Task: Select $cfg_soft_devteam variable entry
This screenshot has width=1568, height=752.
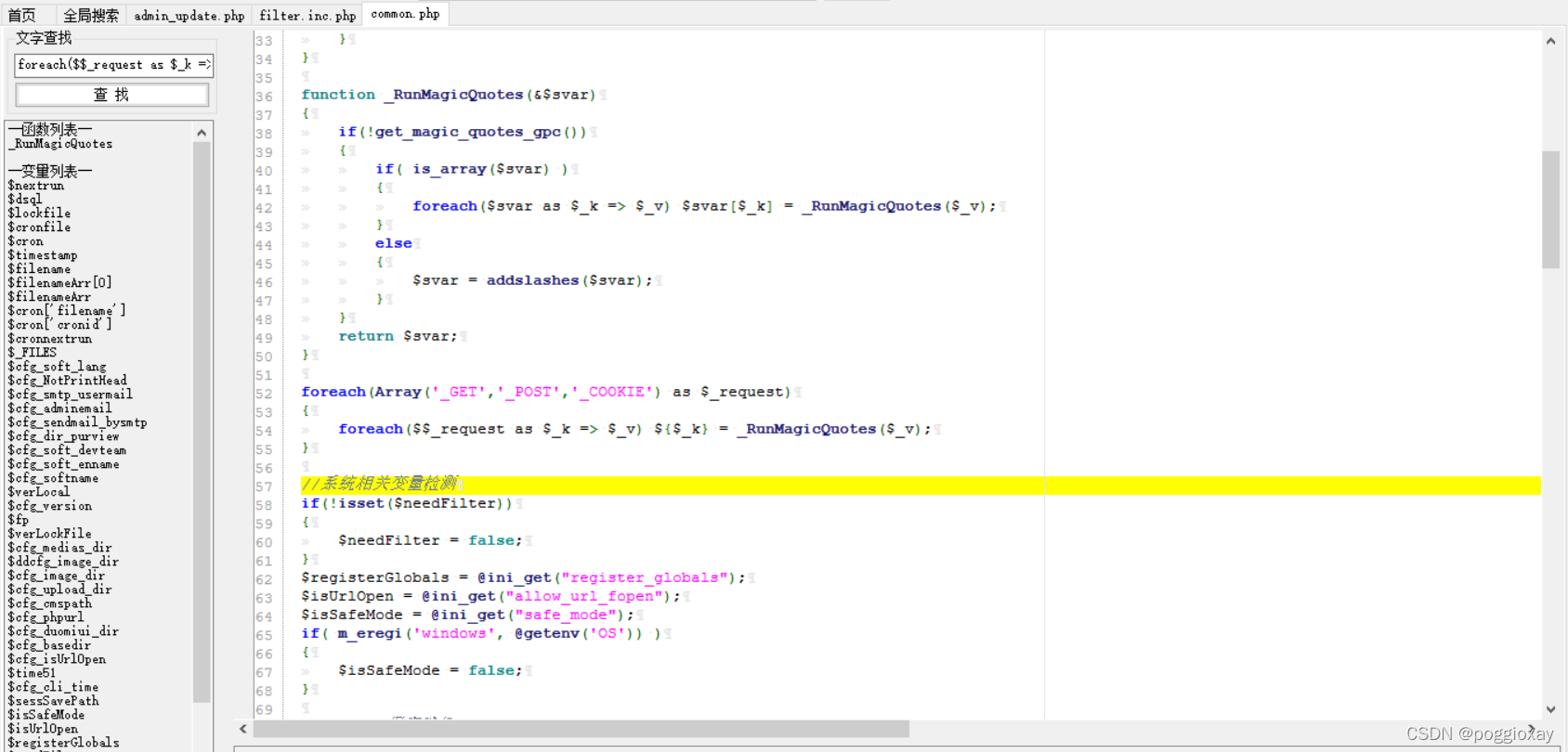Action: click(67, 450)
